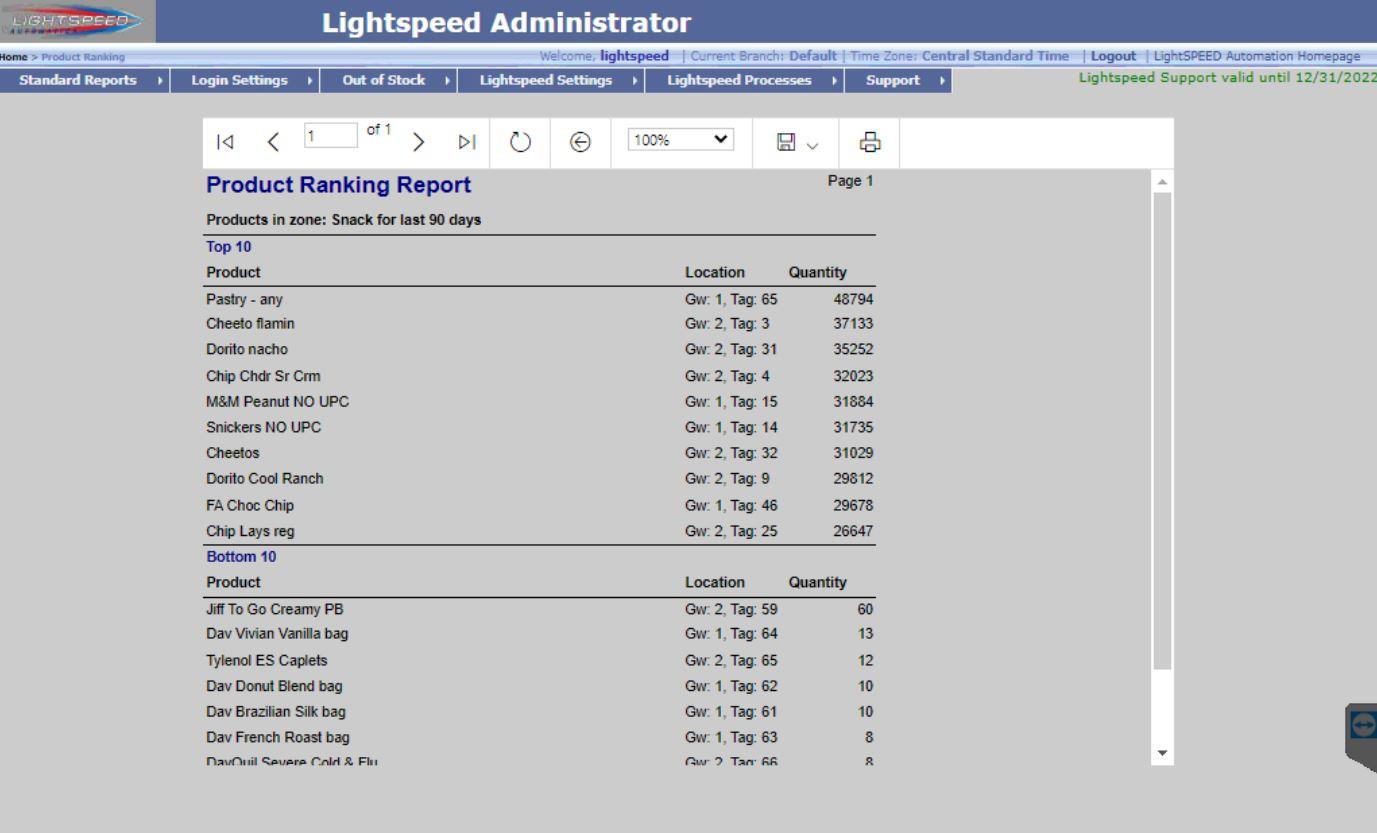Click the 'Bottom 10' section heading
The image size is (1377, 833).
click(x=239, y=557)
